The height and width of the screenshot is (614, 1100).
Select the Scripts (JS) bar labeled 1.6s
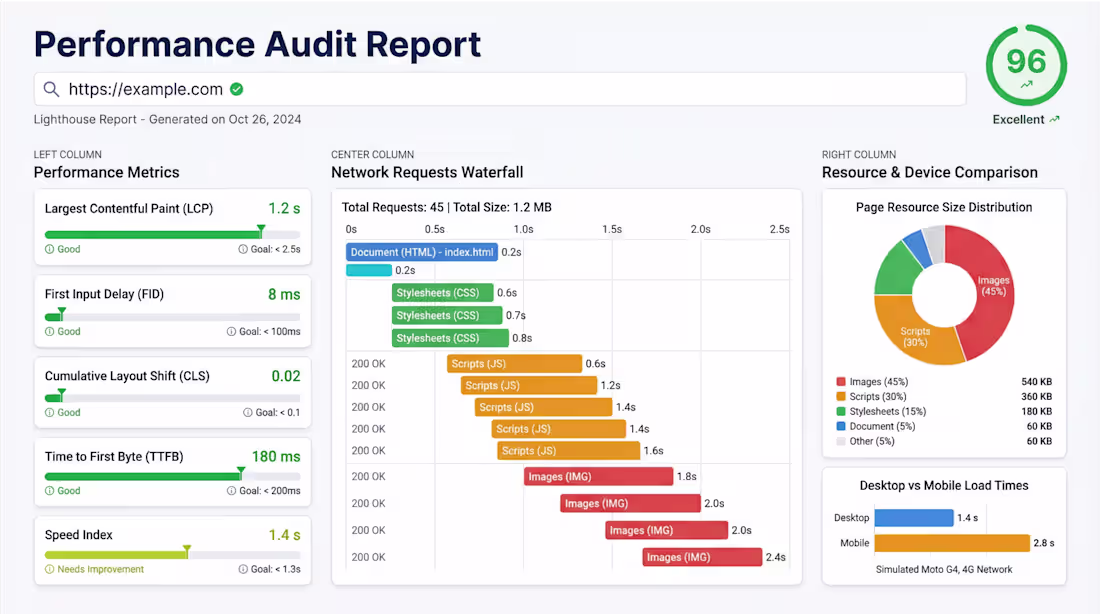[x=568, y=451]
